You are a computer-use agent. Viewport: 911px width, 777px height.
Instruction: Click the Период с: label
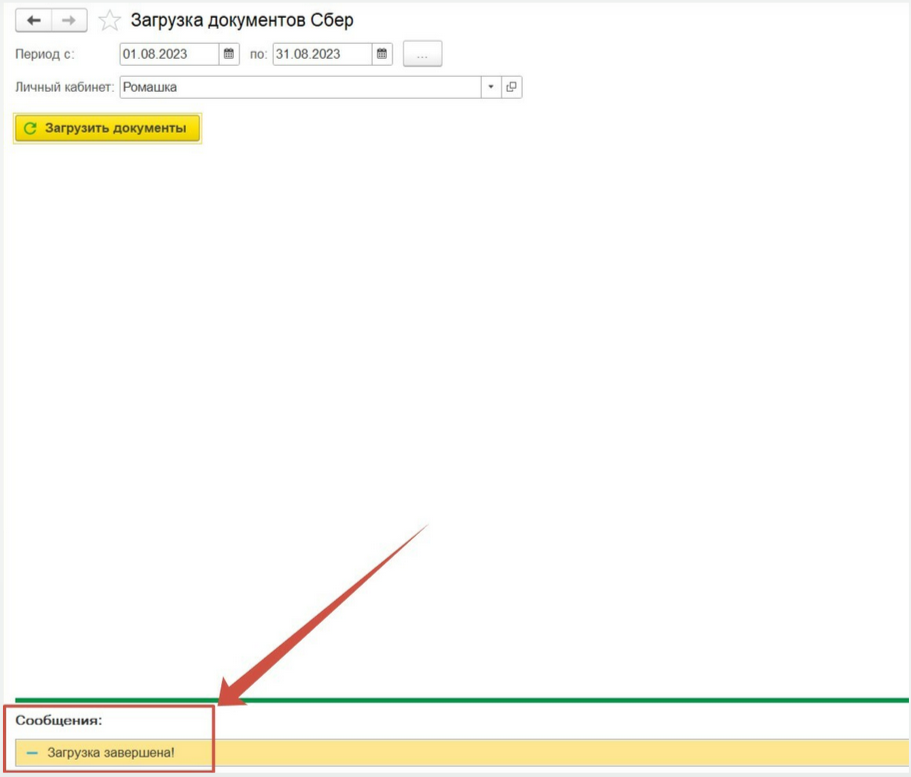point(45,54)
